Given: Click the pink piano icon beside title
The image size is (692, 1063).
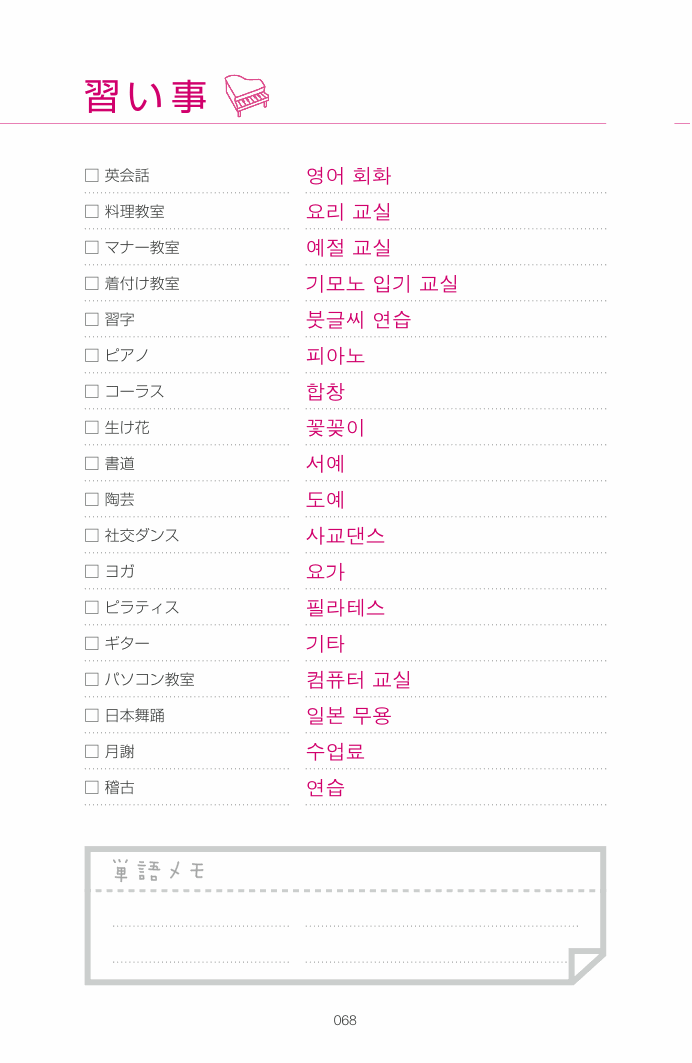Looking at the screenshot, I should click(x=247, y=95).
